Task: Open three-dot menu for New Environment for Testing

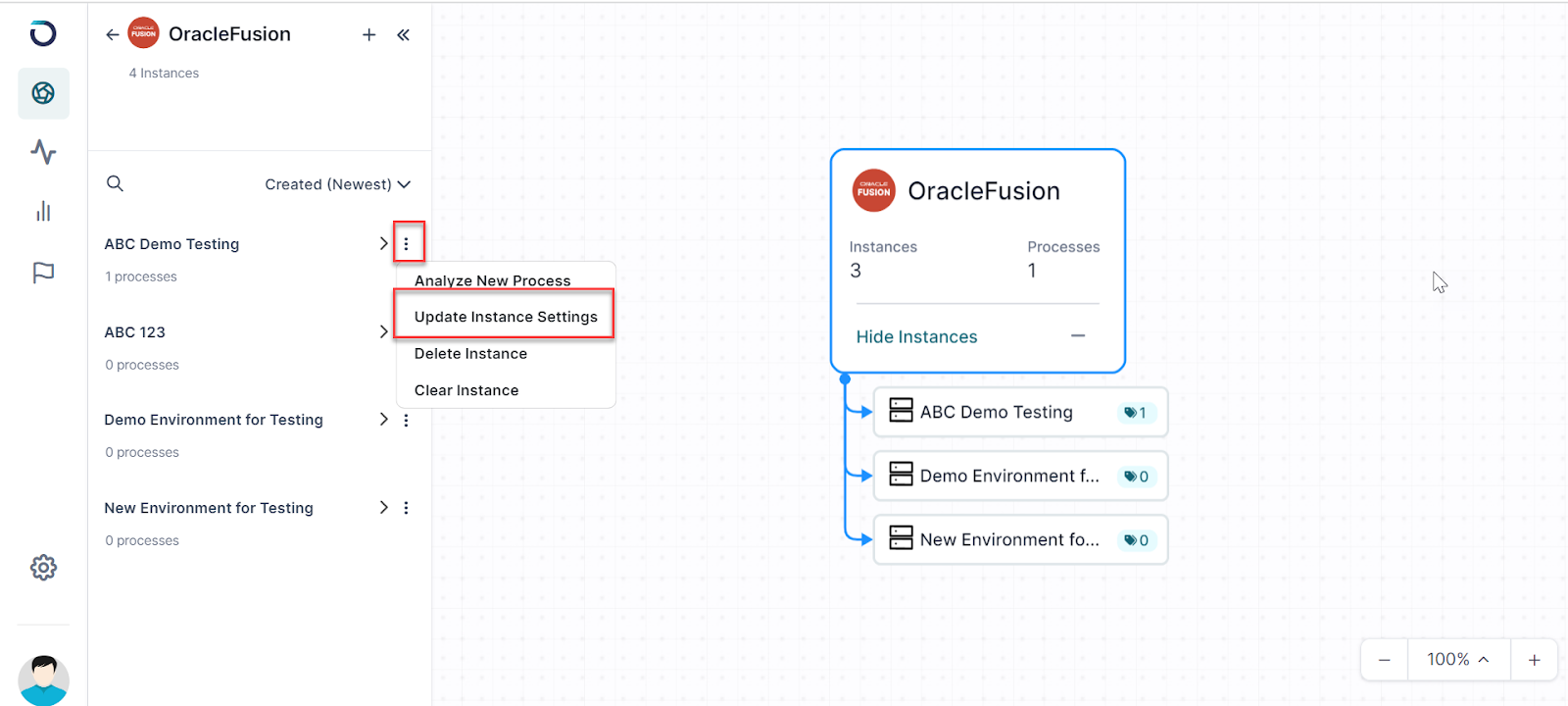Action: 406,508
